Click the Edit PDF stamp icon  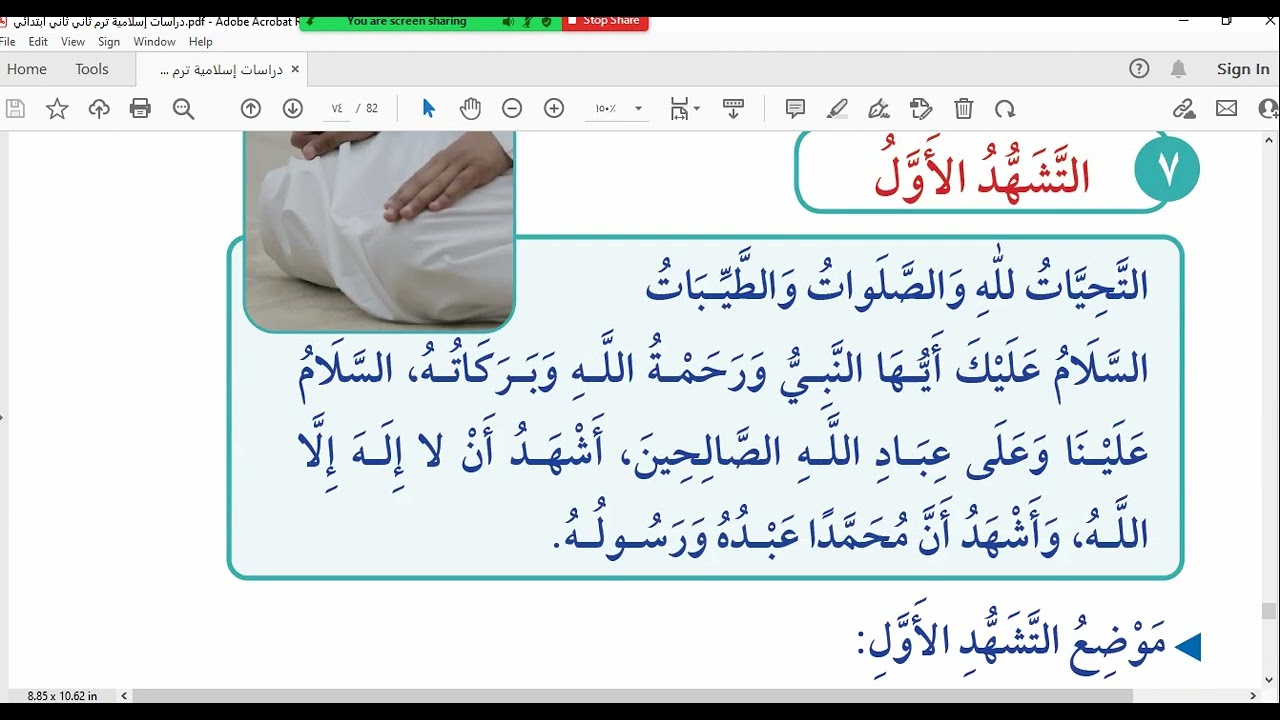point(921,109)
